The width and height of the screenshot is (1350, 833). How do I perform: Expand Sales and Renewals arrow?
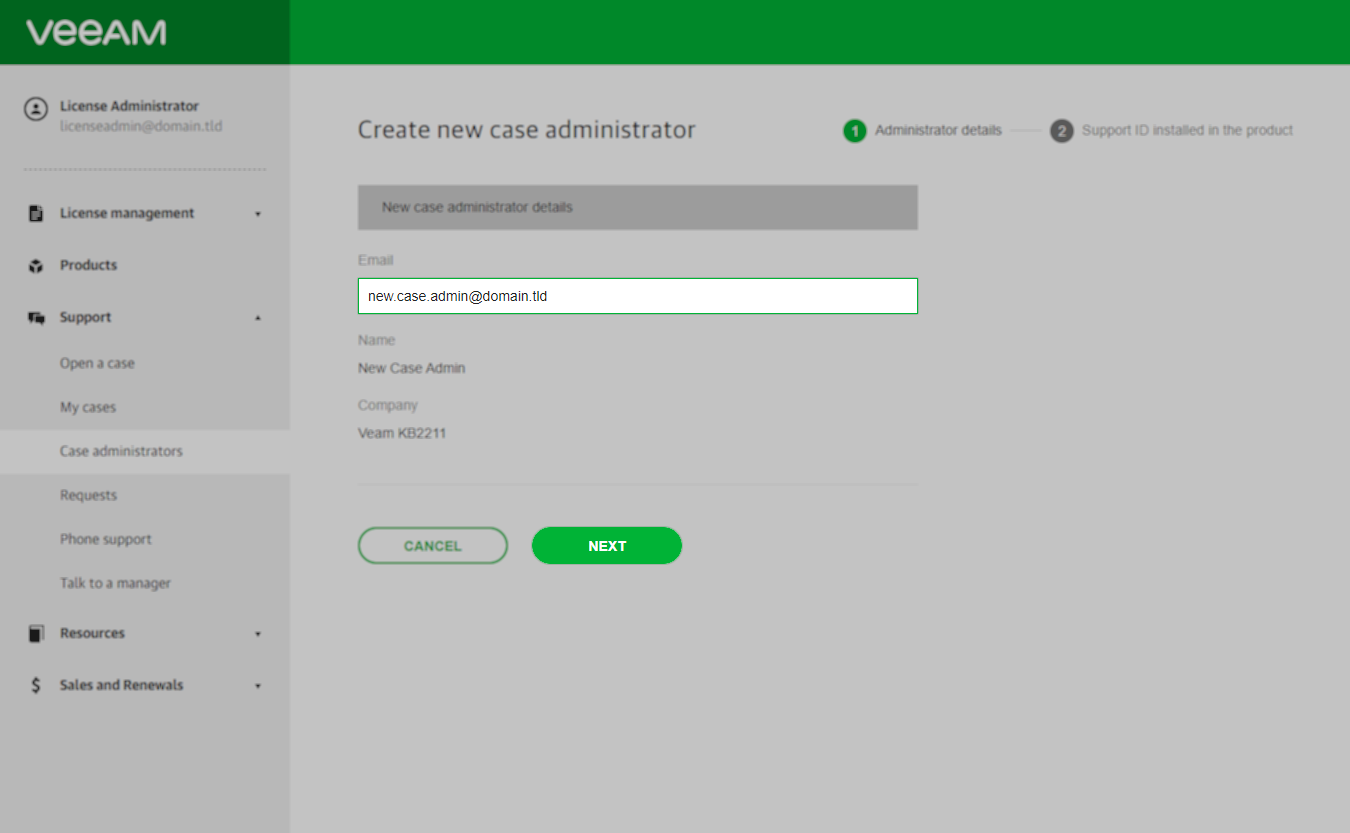pyautogui.click(x=258, y=686)
